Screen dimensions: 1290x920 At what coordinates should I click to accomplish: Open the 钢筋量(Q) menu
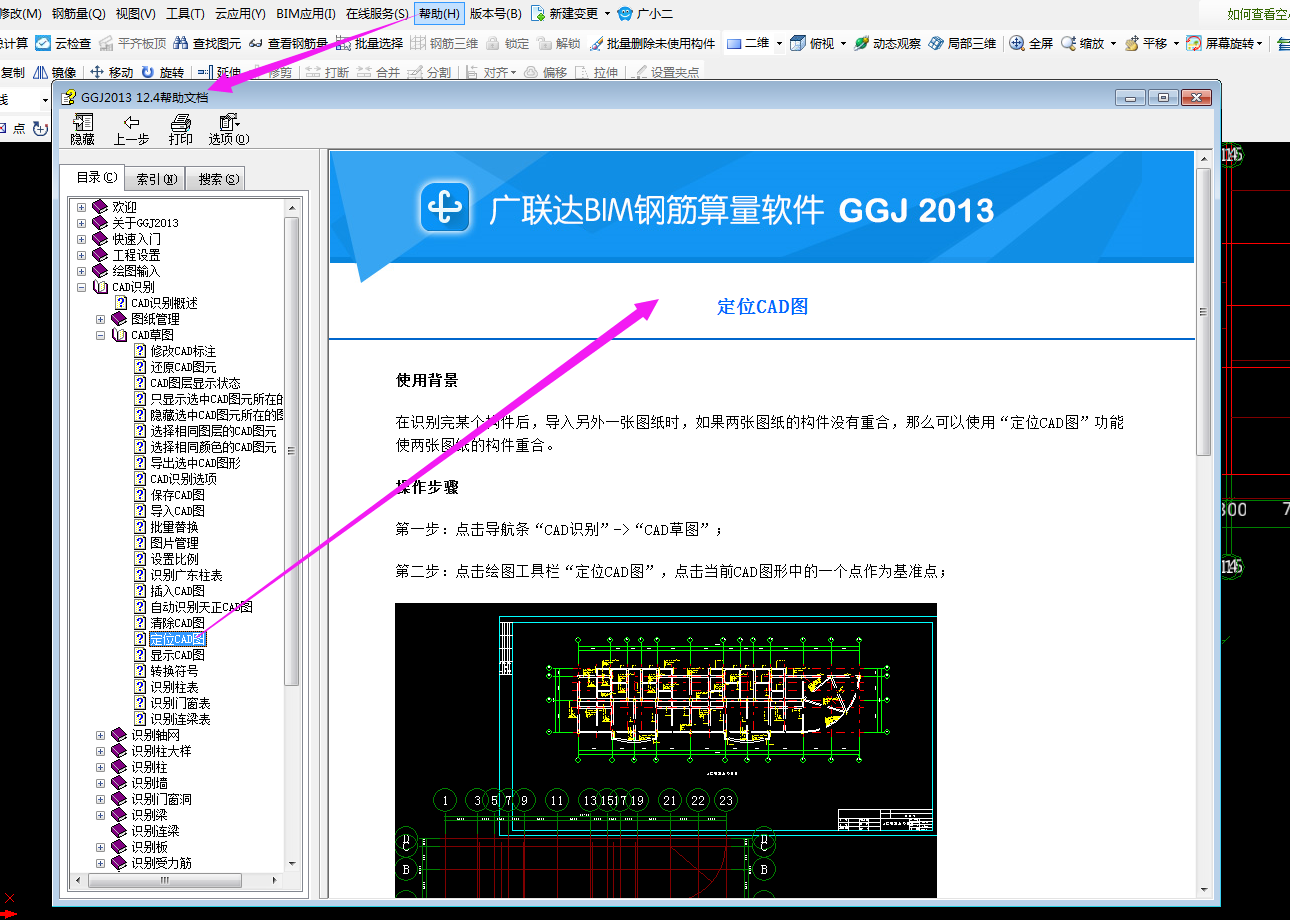click(78, 14)
